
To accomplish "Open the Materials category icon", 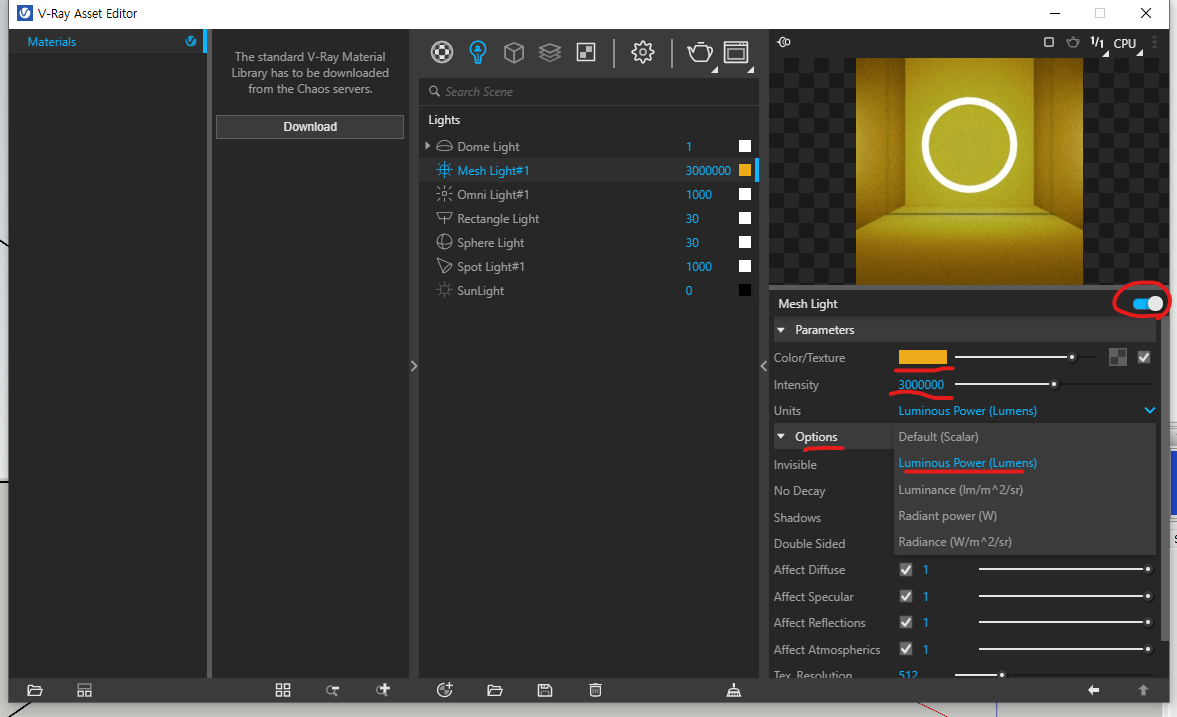I will (x=441, y=52).
